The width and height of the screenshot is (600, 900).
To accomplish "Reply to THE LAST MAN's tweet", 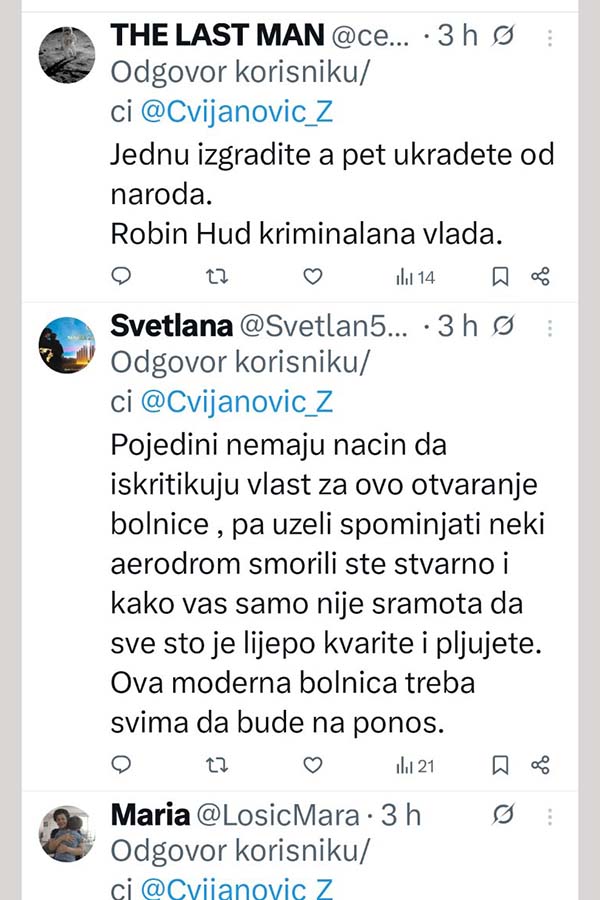I will [122, 276].
